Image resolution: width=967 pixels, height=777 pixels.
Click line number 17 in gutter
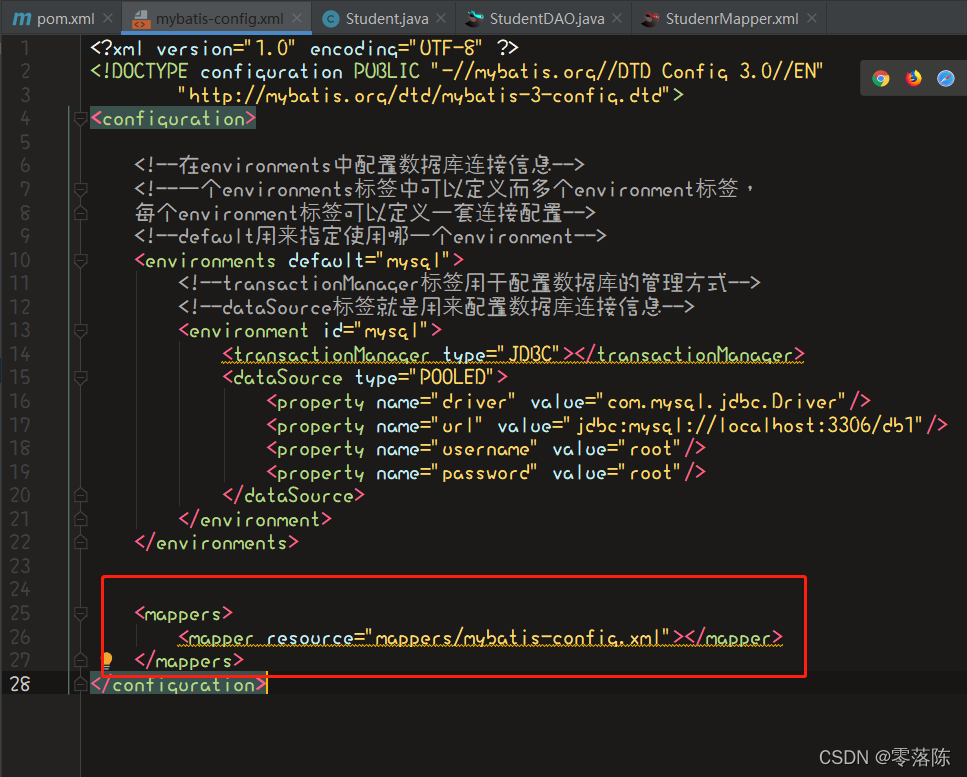pos(20,425)
